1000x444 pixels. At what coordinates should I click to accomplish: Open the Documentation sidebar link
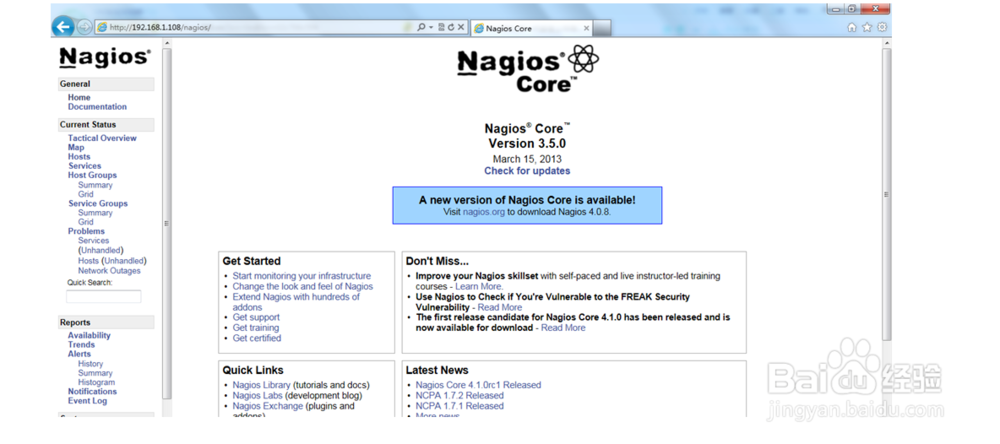98,107
